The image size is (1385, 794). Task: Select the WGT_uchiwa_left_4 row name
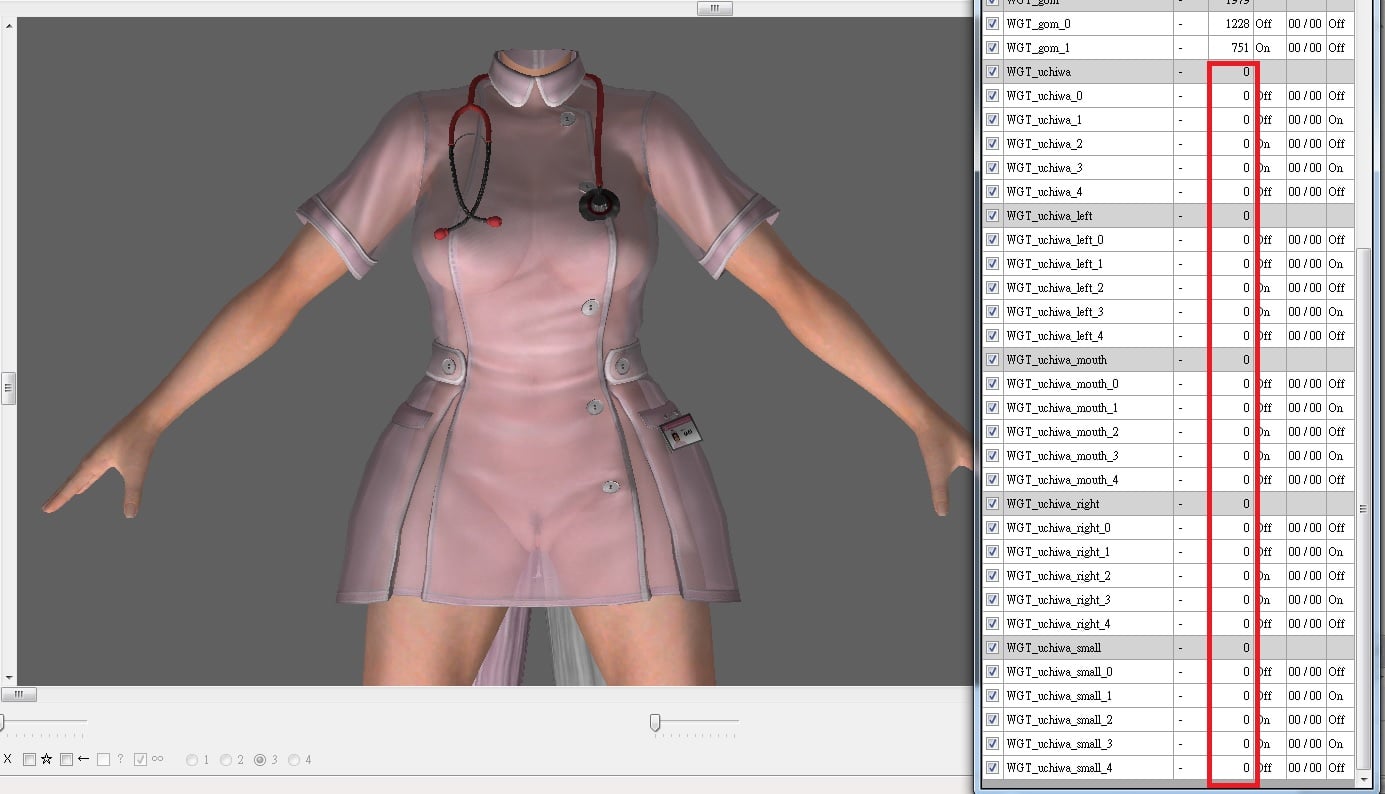pos(1055,336)
